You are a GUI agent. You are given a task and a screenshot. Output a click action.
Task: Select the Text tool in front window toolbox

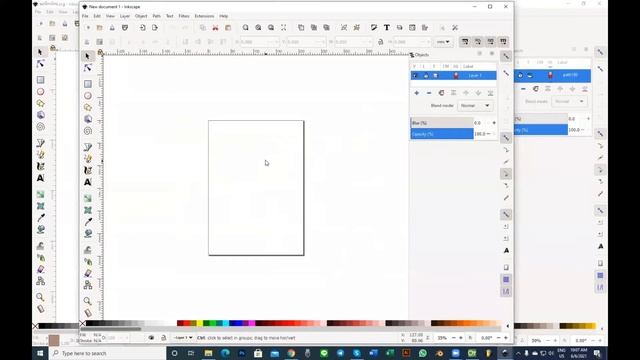click(88, 182)
